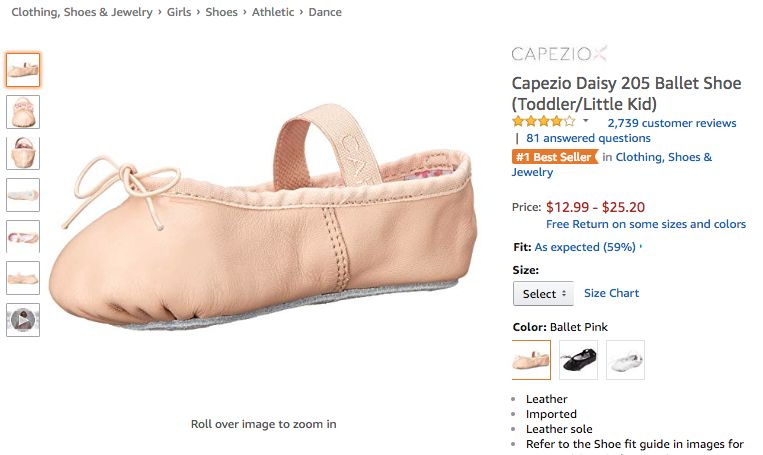Go to the Girls breadcrumb category
763x455 pixels.
click(179, 12)
